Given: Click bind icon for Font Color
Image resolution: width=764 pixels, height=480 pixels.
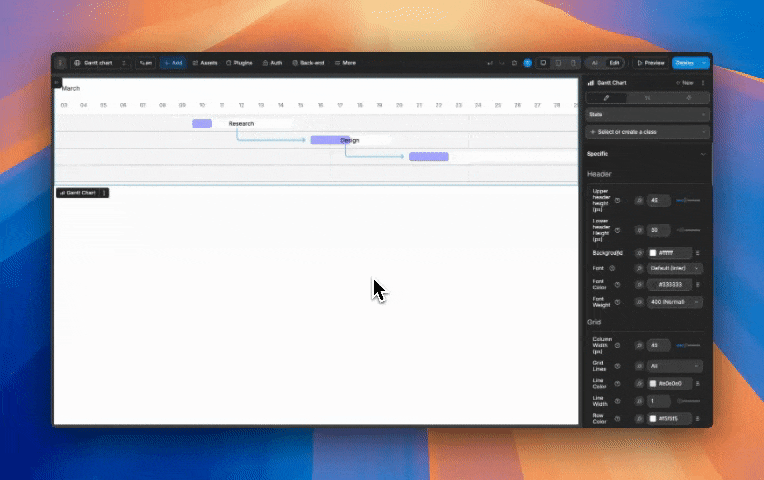Looking at the screenshot, I should tap(639, 285).
